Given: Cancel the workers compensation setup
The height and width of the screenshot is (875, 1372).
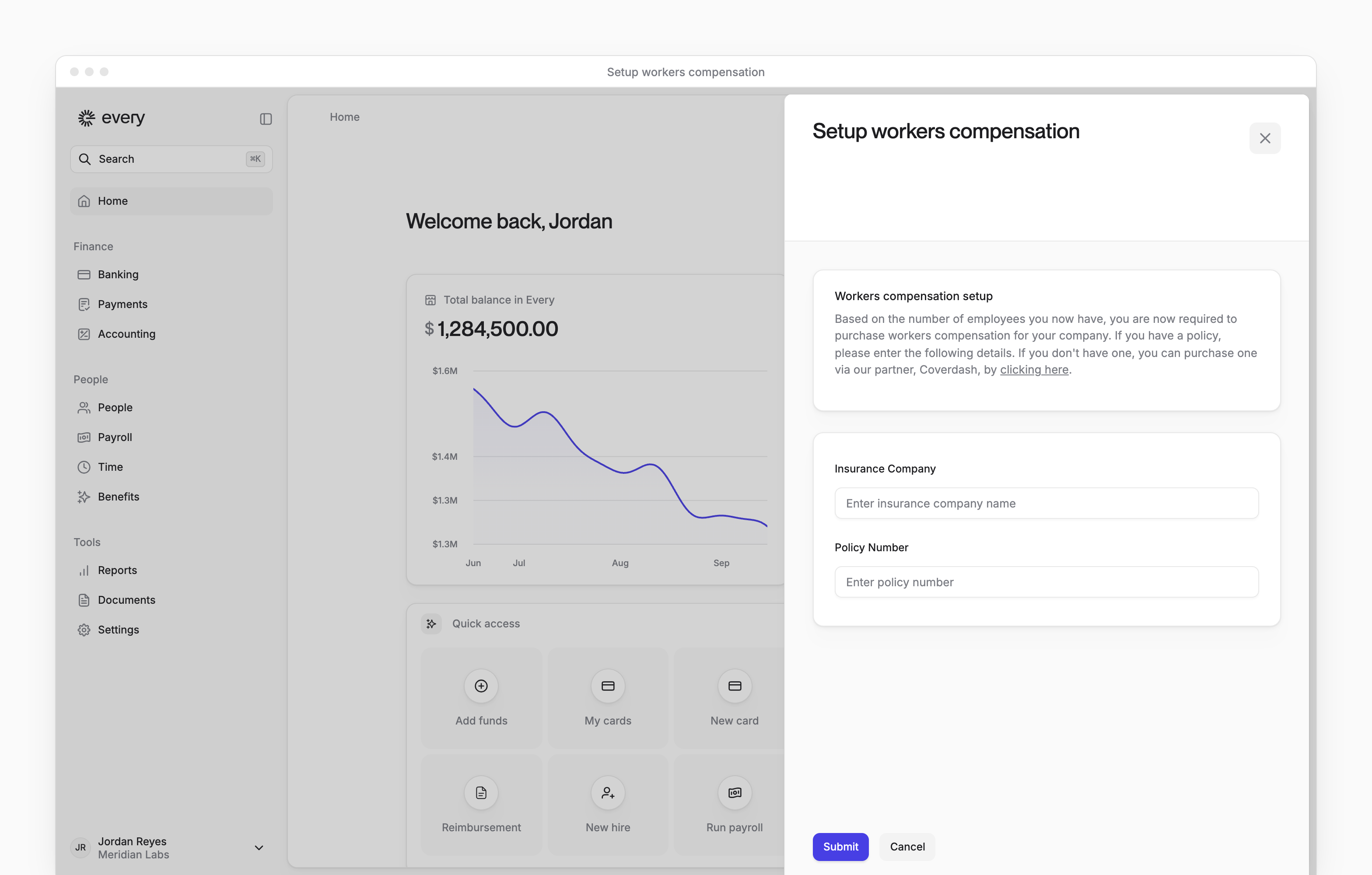Looking at the screenshot, I should tap(907, 847).
